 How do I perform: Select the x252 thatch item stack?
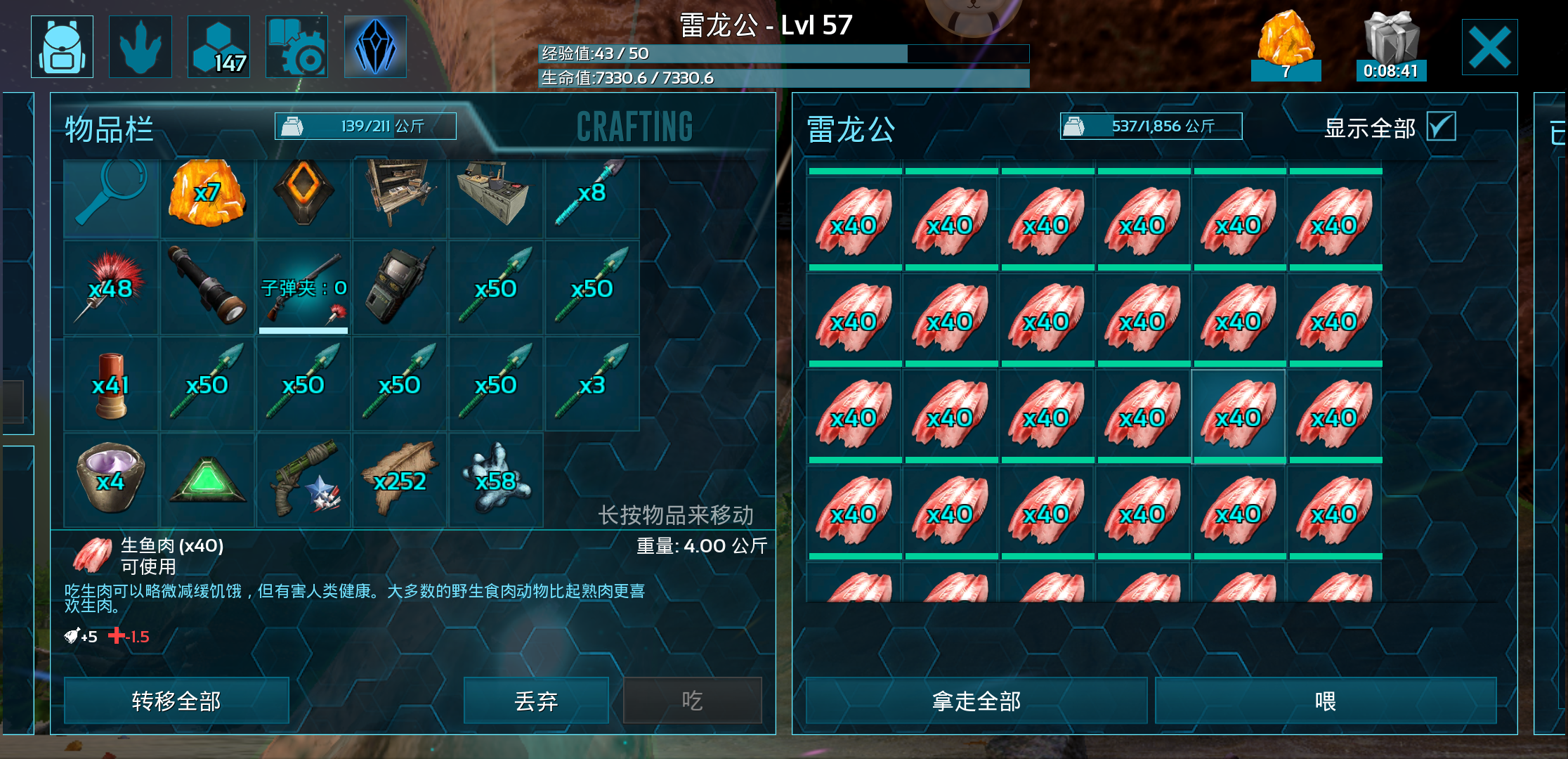pyautogui.click(x=400, y=480)
